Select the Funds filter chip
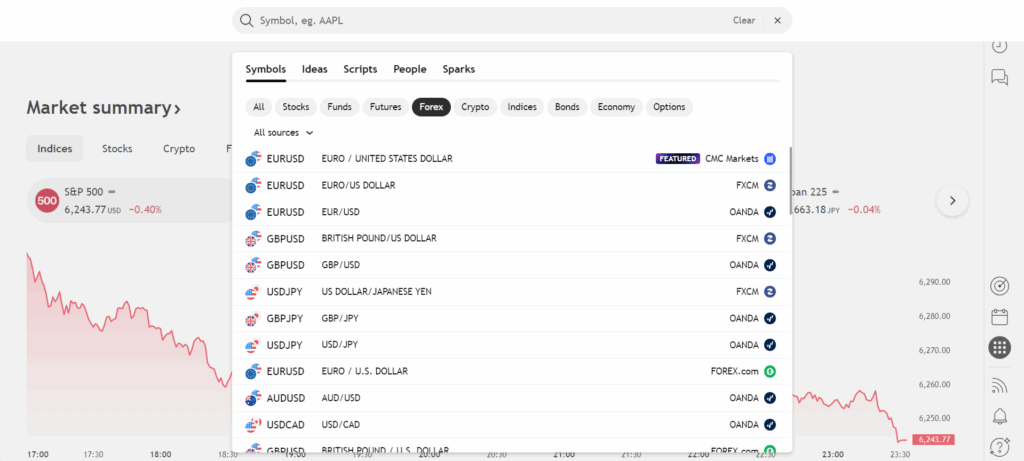Viewport: 1024px width, 461px height. click(x=340, y=107)
